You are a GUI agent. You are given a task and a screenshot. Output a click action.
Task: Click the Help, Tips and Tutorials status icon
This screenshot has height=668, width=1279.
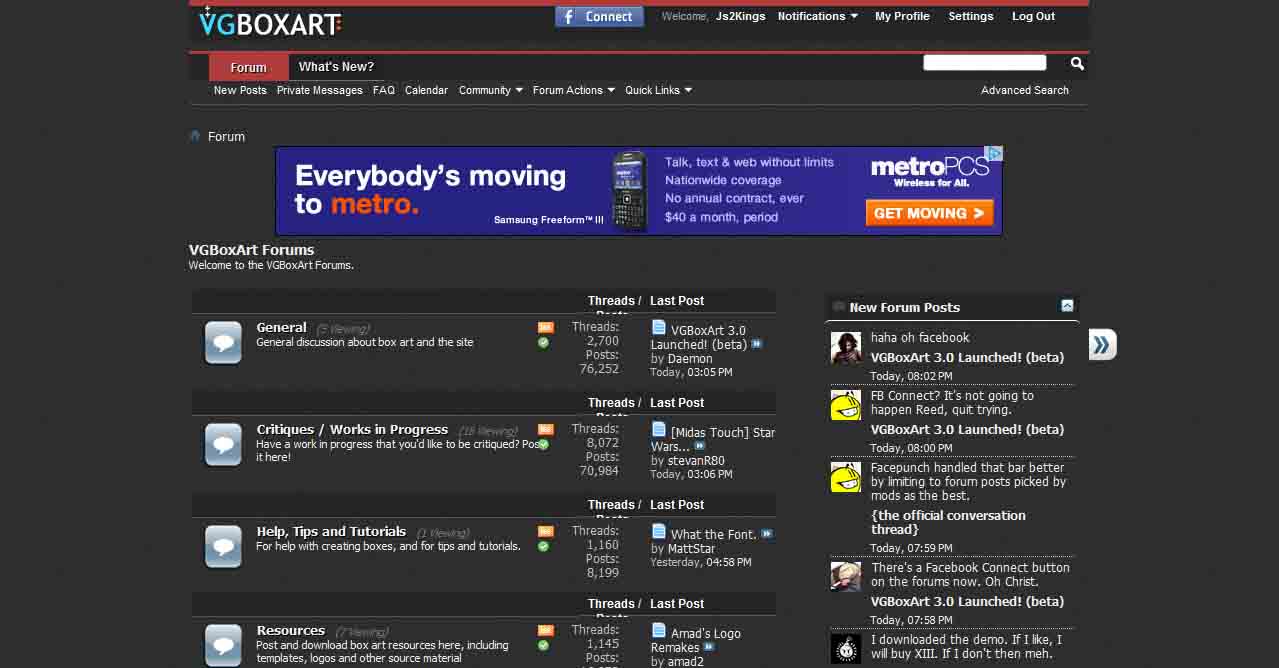pyautogui.click(x=223, y=546)
